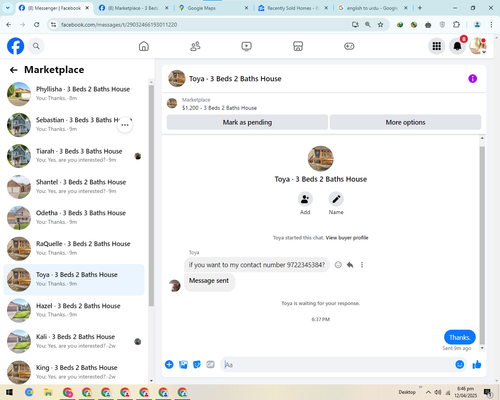Open emoji picker in message box
This screenshot has height=400, width=500.
[460, 364]
